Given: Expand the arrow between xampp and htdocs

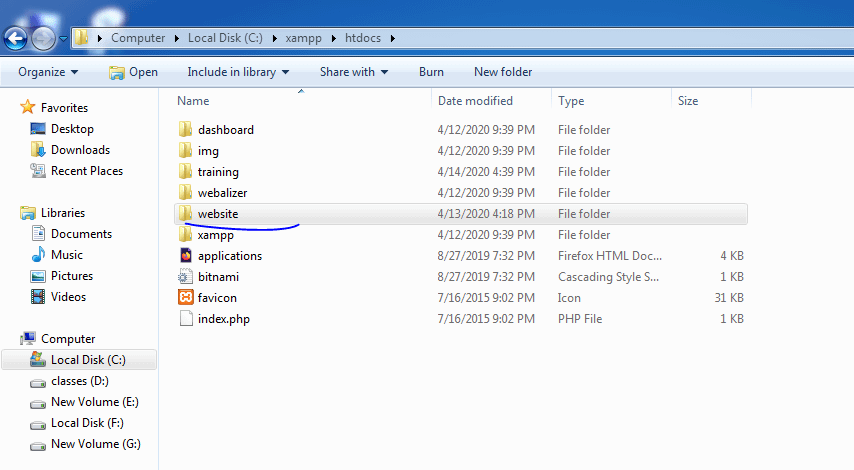Looking at the screenshot, I should pos(333,38).
